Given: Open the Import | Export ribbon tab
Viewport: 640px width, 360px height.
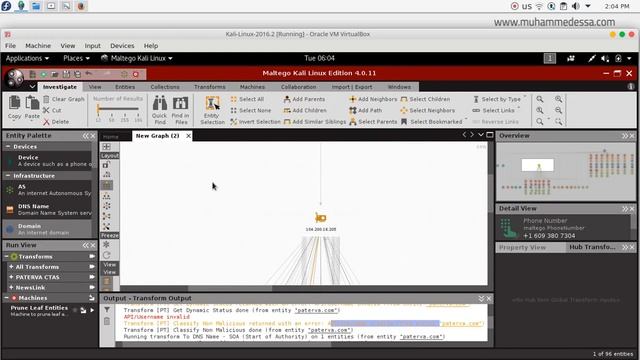Looking at the screenshot, I should click(352, 87).
